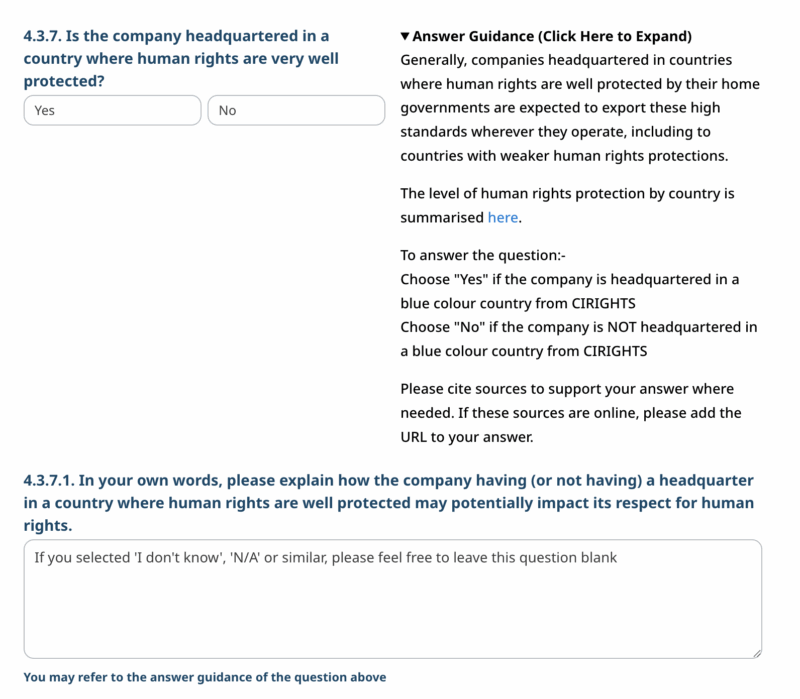Click the "Generally, companies headquartered" guidance paragraph
The image size is (800, 699).
pos(579,108)
